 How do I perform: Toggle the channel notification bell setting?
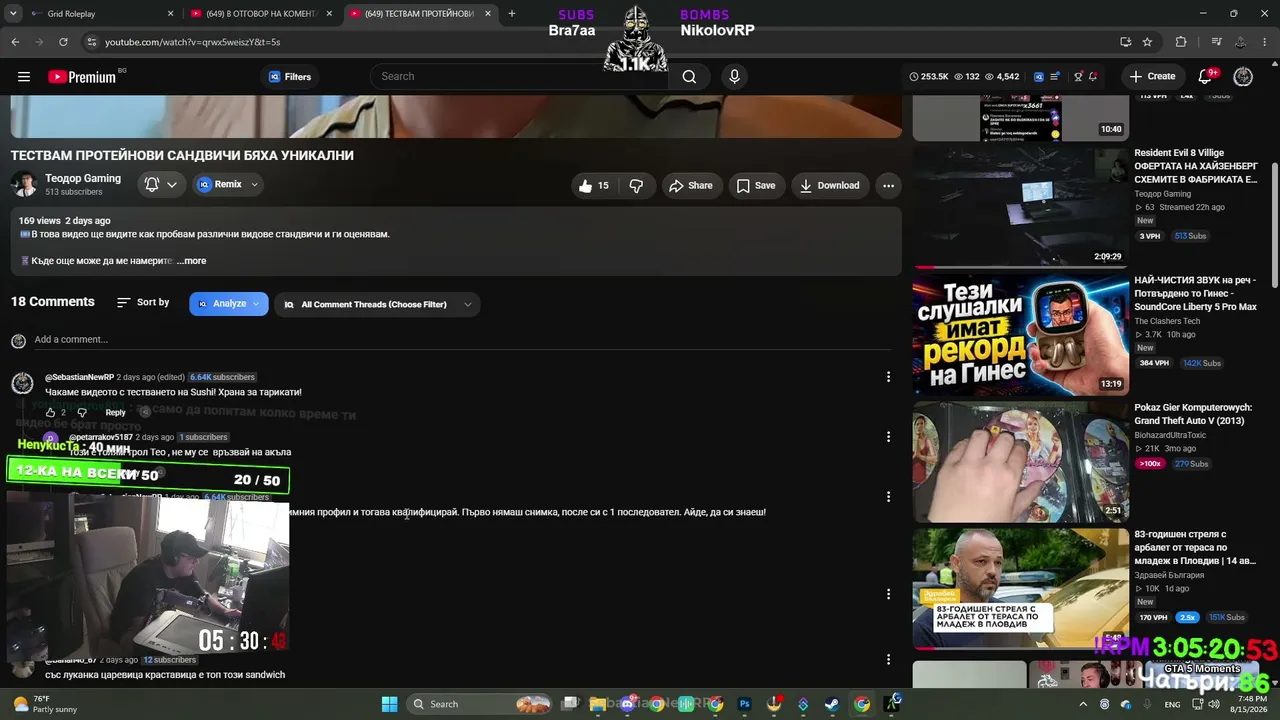(x=161, y=184)
